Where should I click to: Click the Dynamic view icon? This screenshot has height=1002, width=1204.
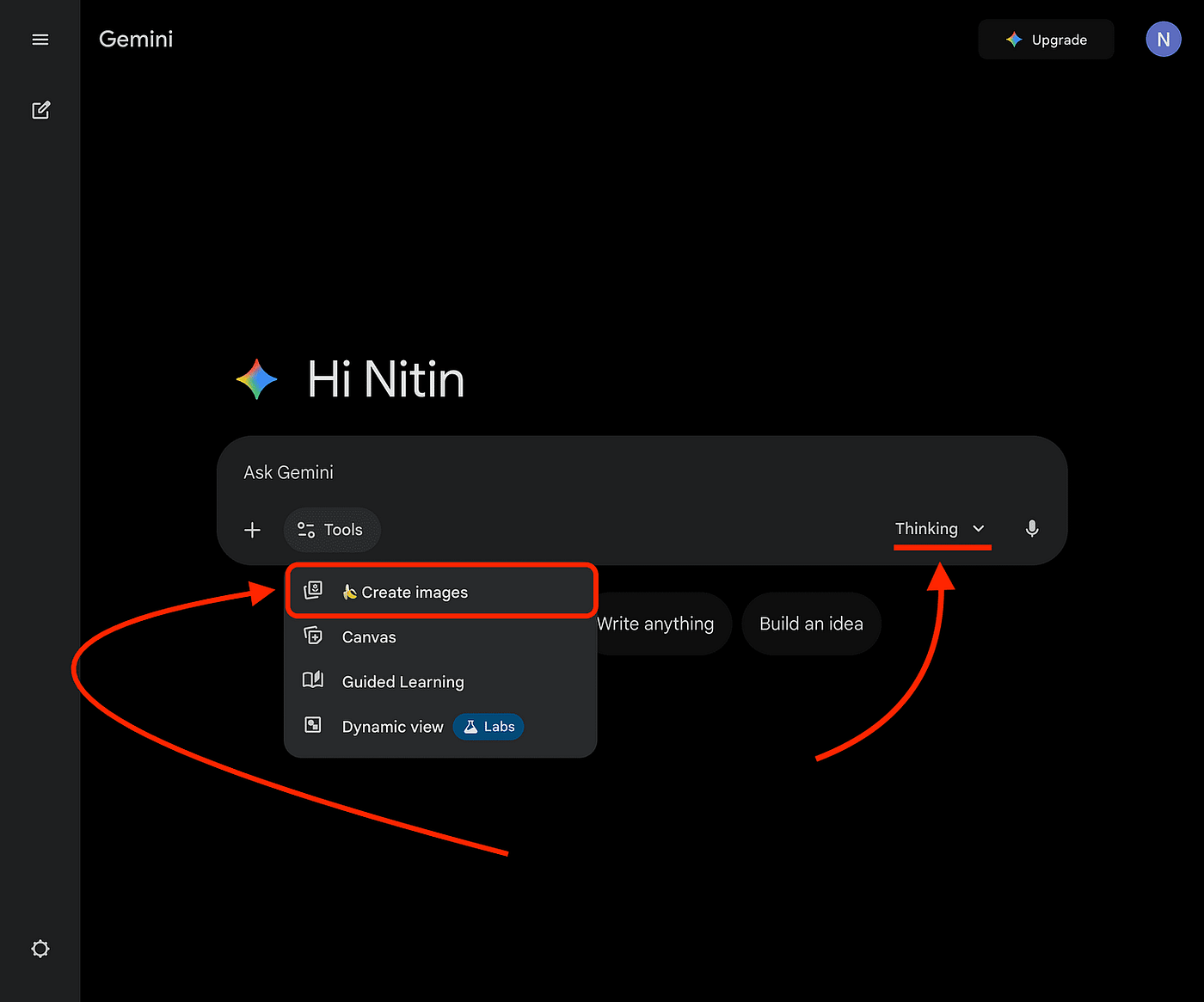[313, 725]
